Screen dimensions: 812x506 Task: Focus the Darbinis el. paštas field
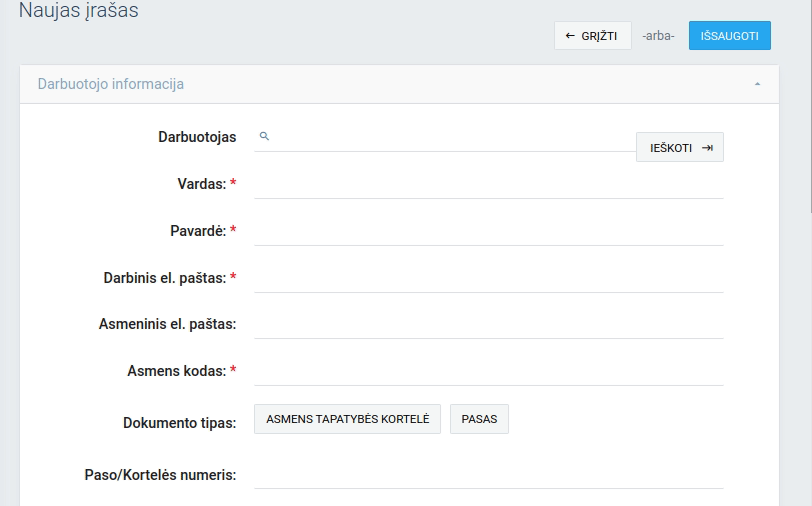[x=488, y=278]
